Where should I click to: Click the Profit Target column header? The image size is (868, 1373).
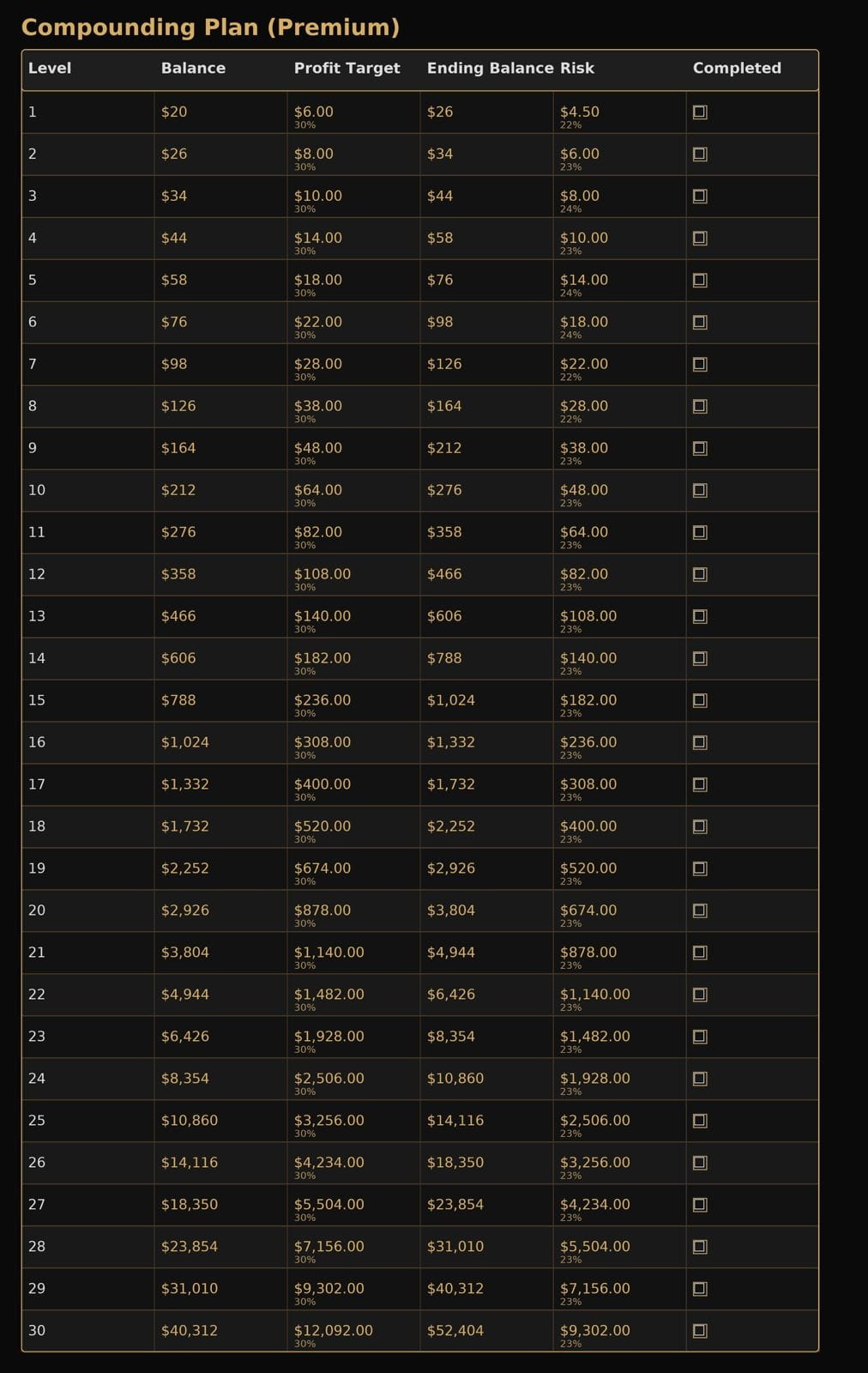(x=347, y=69)
